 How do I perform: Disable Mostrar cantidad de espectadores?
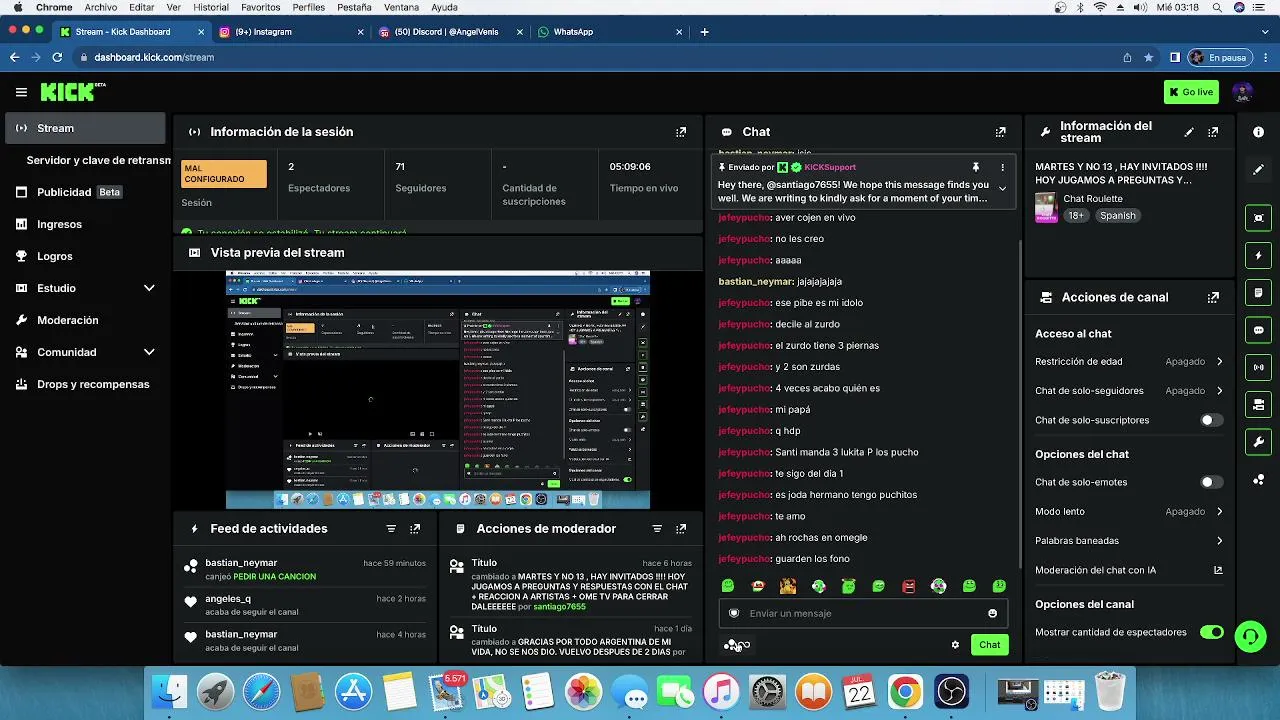[x=1211, y=632]
